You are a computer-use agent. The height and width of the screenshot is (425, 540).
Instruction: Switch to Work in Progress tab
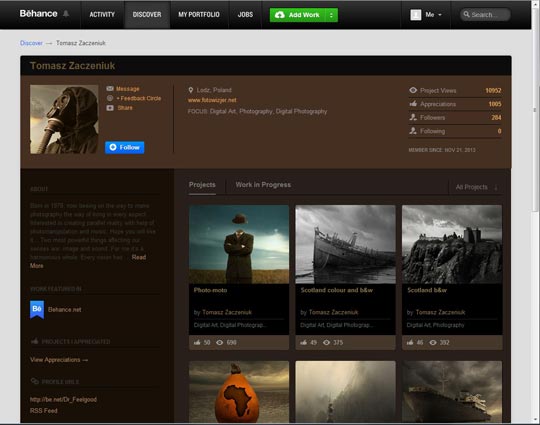[263, 185]
